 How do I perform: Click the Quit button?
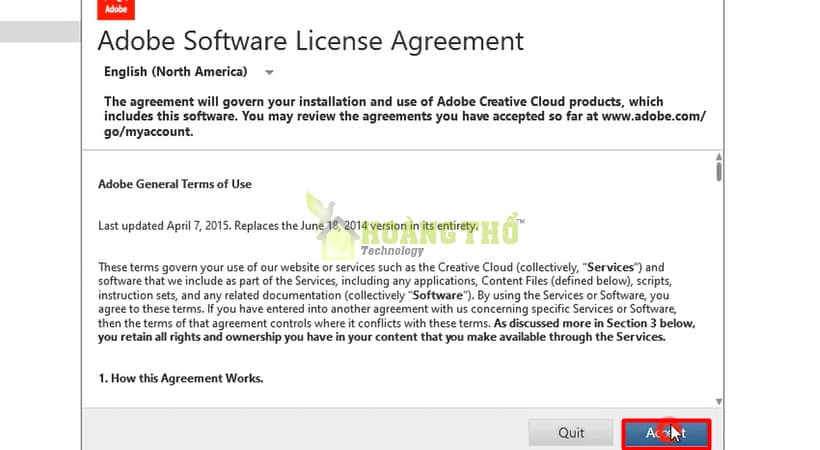[571, 433]
